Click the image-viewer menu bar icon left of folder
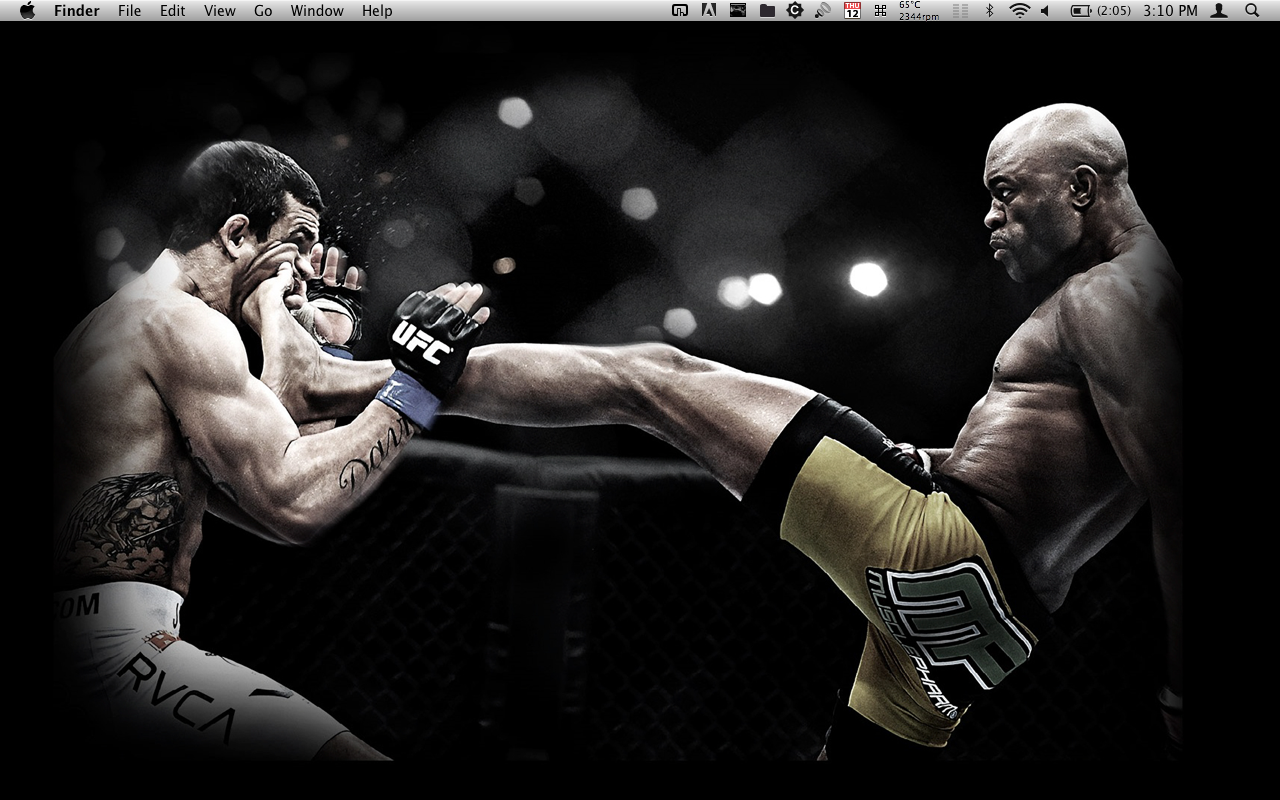 (x=737, y=11)
